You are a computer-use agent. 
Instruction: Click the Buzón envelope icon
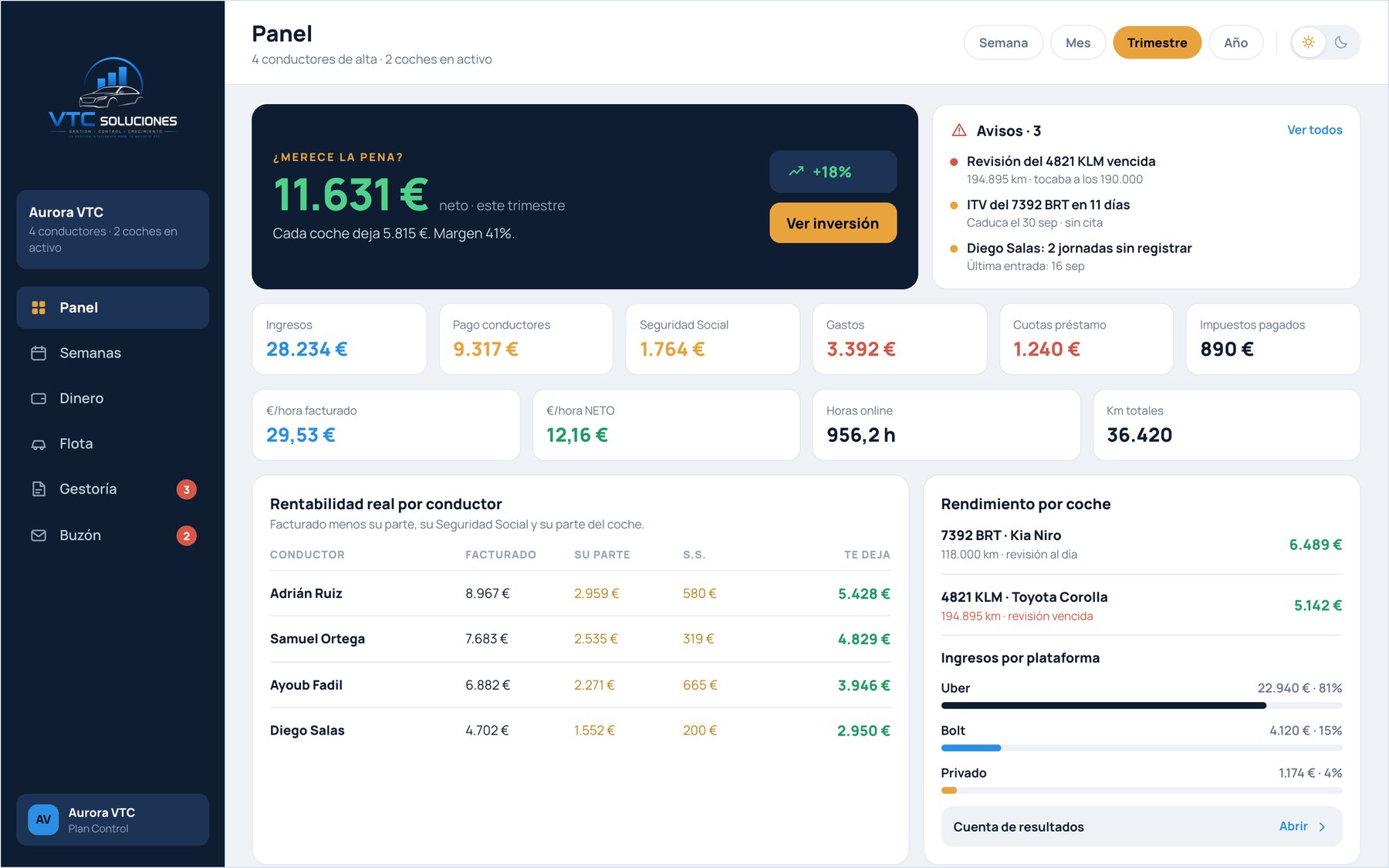pyautogui.click(x=39, y=535)
